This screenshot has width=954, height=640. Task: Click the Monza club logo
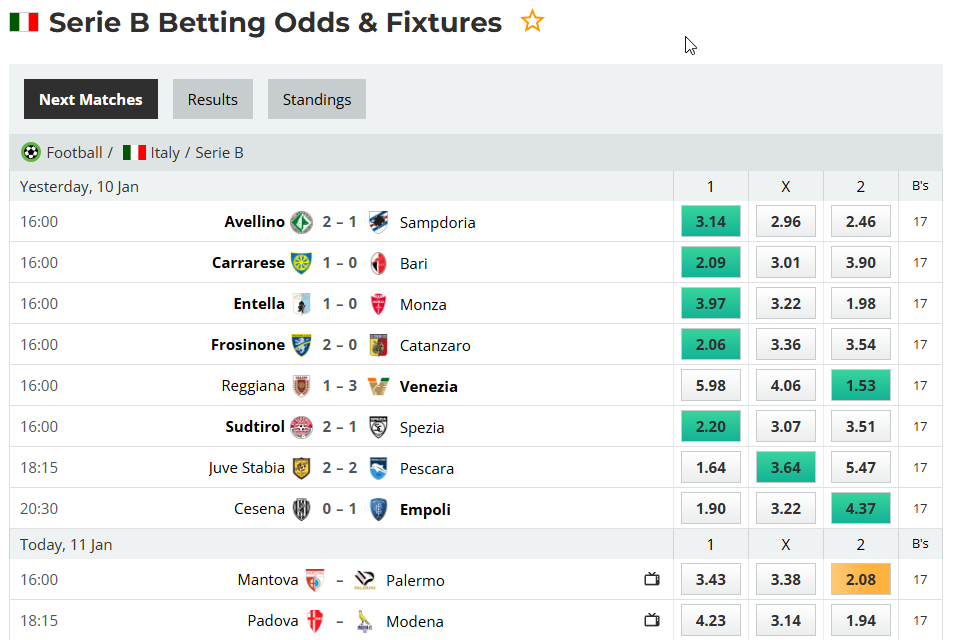click(x=378, y=303)
